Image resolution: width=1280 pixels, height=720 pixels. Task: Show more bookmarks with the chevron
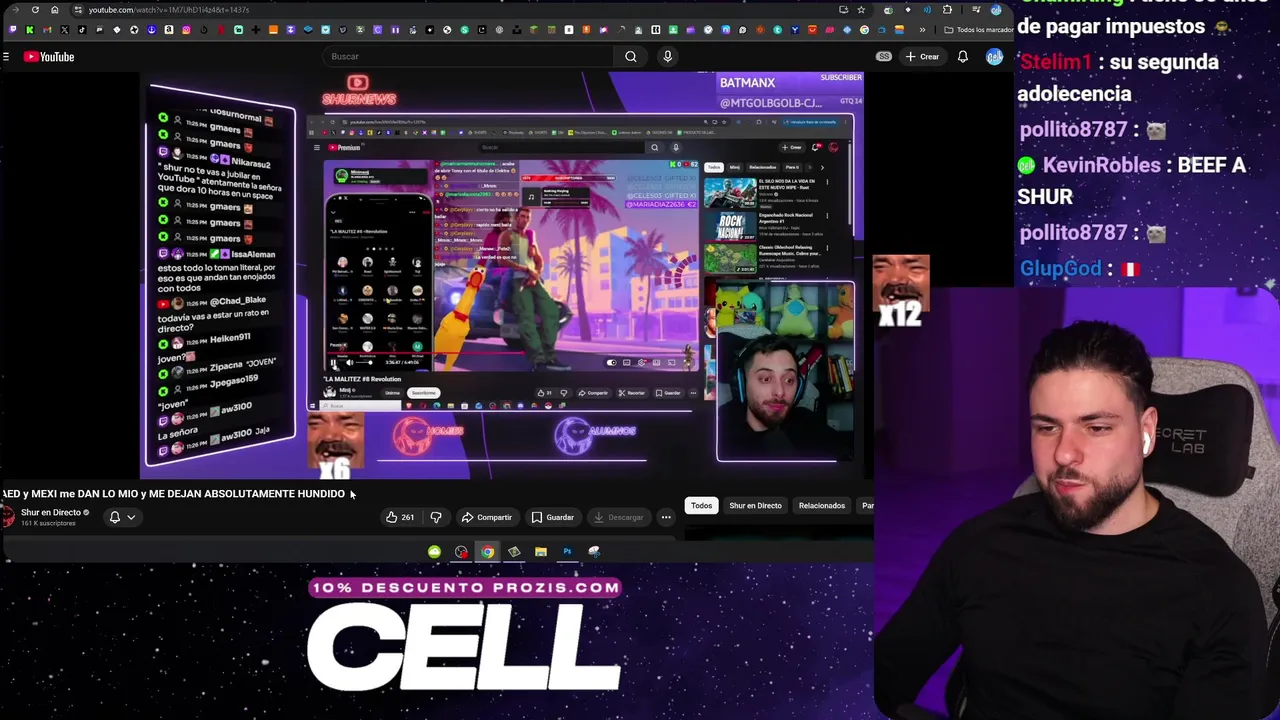pos(922,30)
